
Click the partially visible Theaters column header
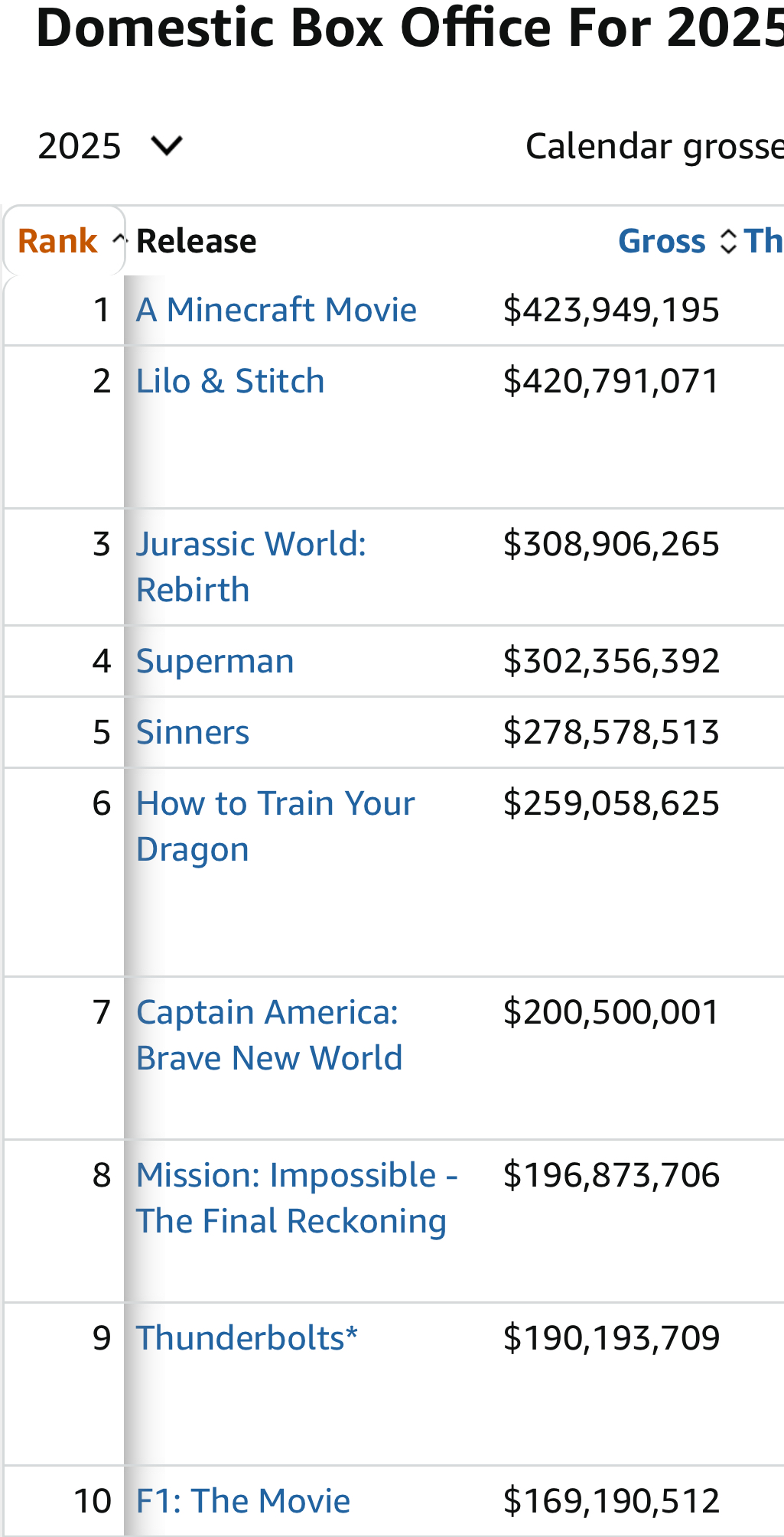coord(763,241)
